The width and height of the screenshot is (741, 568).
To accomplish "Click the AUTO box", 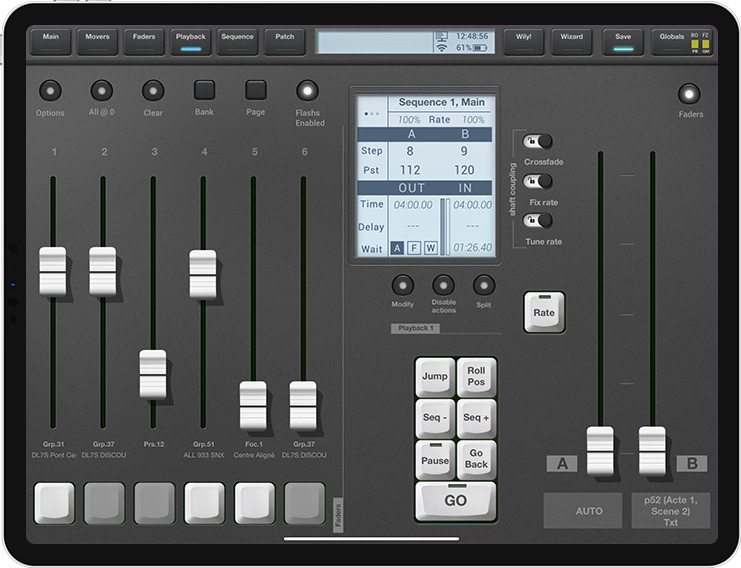I will point(583,510).
